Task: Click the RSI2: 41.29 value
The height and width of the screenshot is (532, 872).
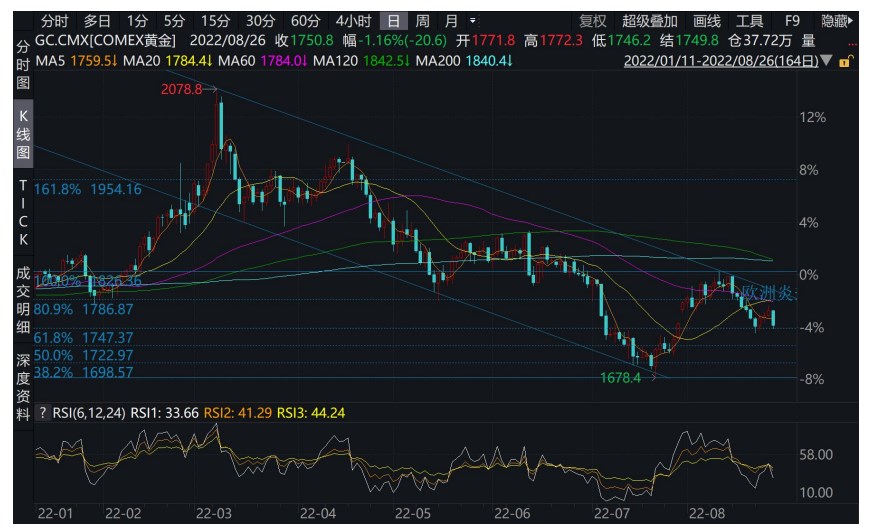Action: [238, 413]
